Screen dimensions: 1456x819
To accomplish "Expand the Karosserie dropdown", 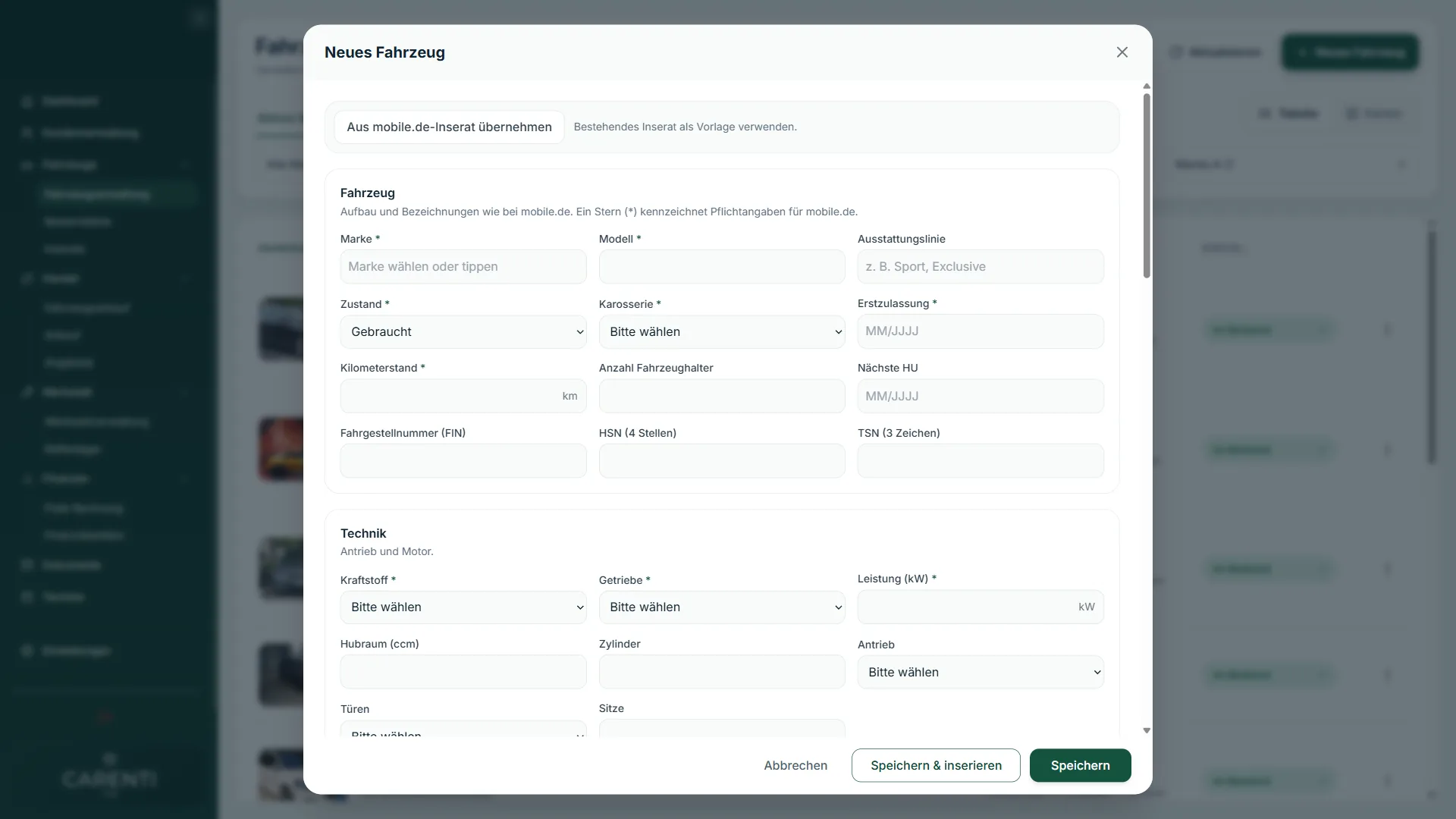I will tap(722, 332).
